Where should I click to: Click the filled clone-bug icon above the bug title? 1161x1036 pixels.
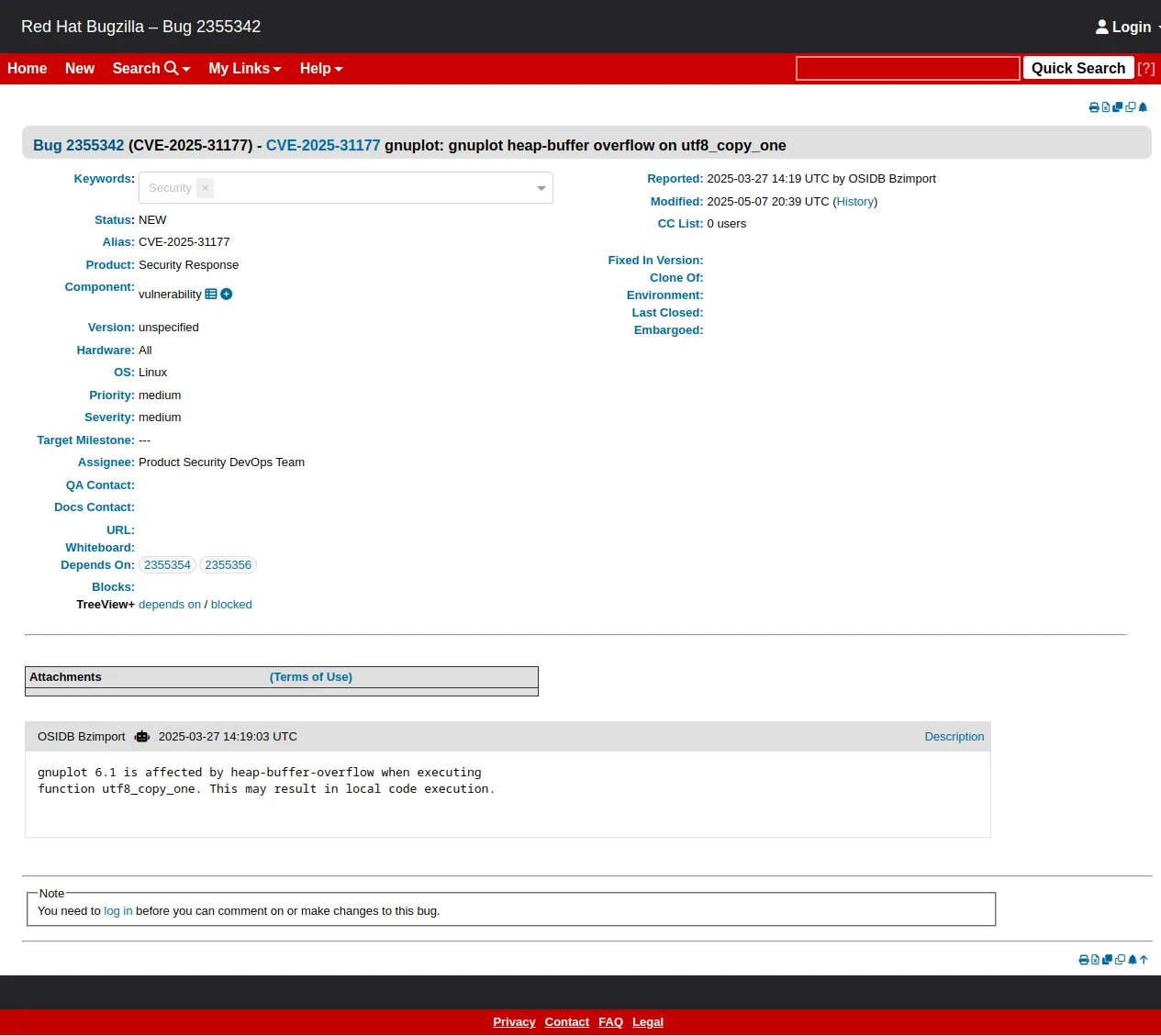pyautogui.click(x=1118, y=107)
